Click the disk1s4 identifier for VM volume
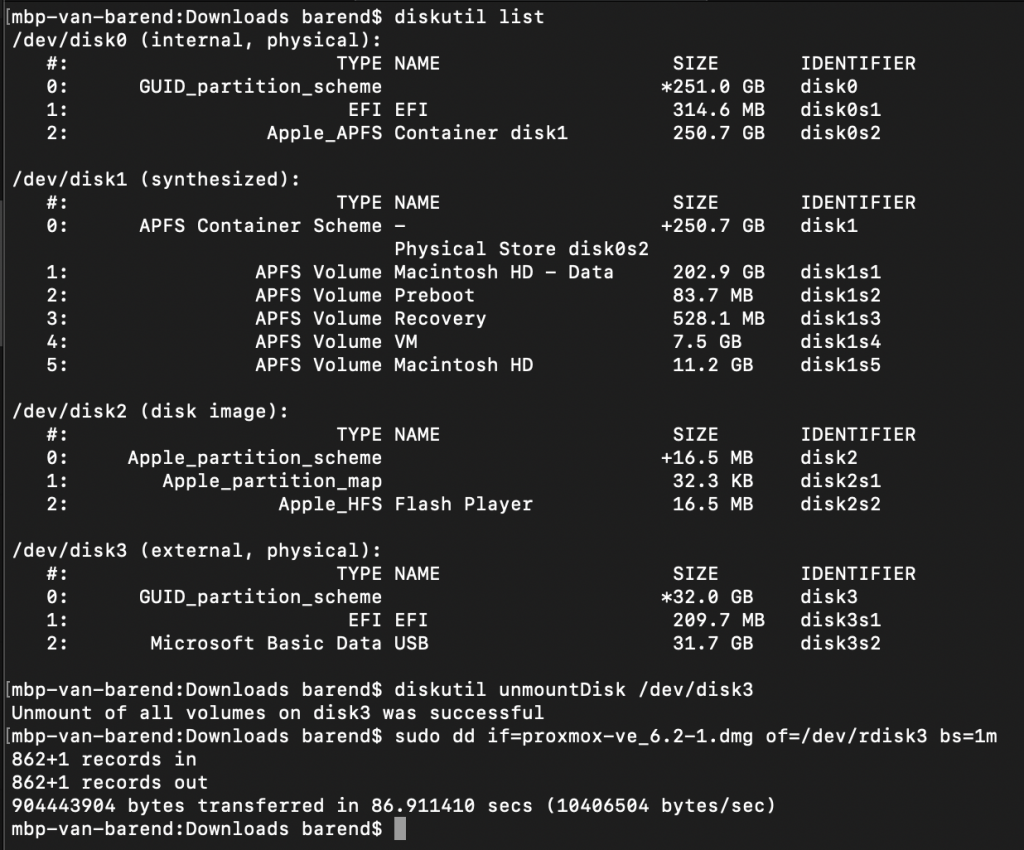This screenshot has height=850, width=1024. pyautogui.click(x=840, y=342)
